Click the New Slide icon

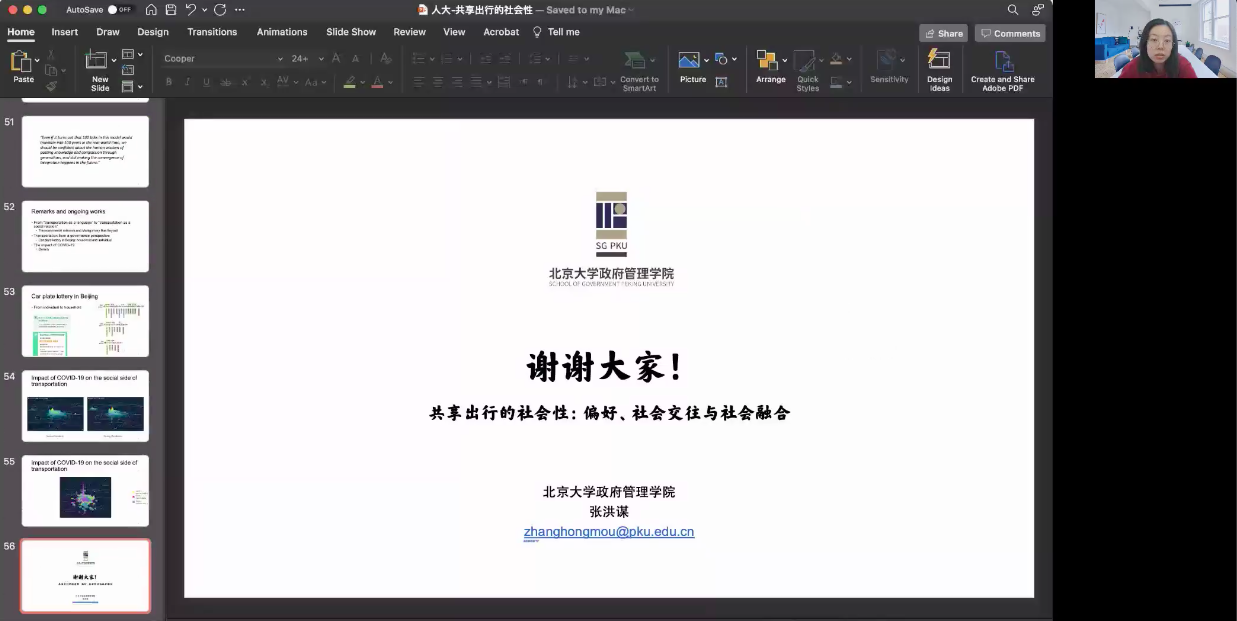click(x=99, y=64)
